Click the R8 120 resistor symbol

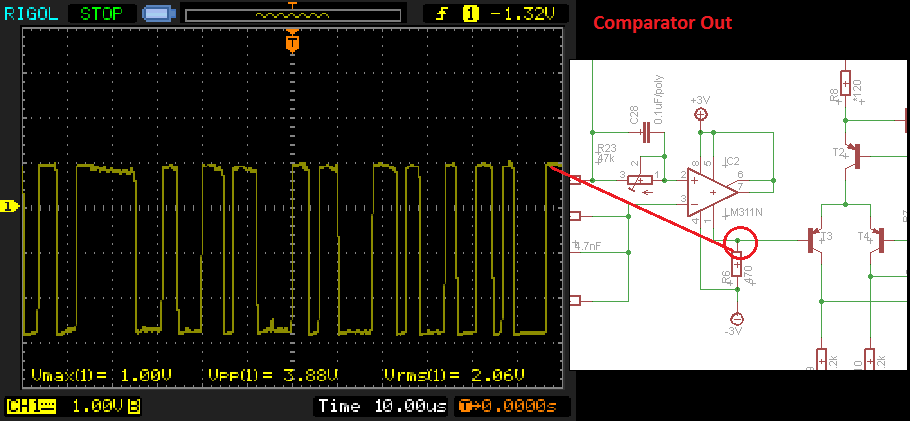846,83
